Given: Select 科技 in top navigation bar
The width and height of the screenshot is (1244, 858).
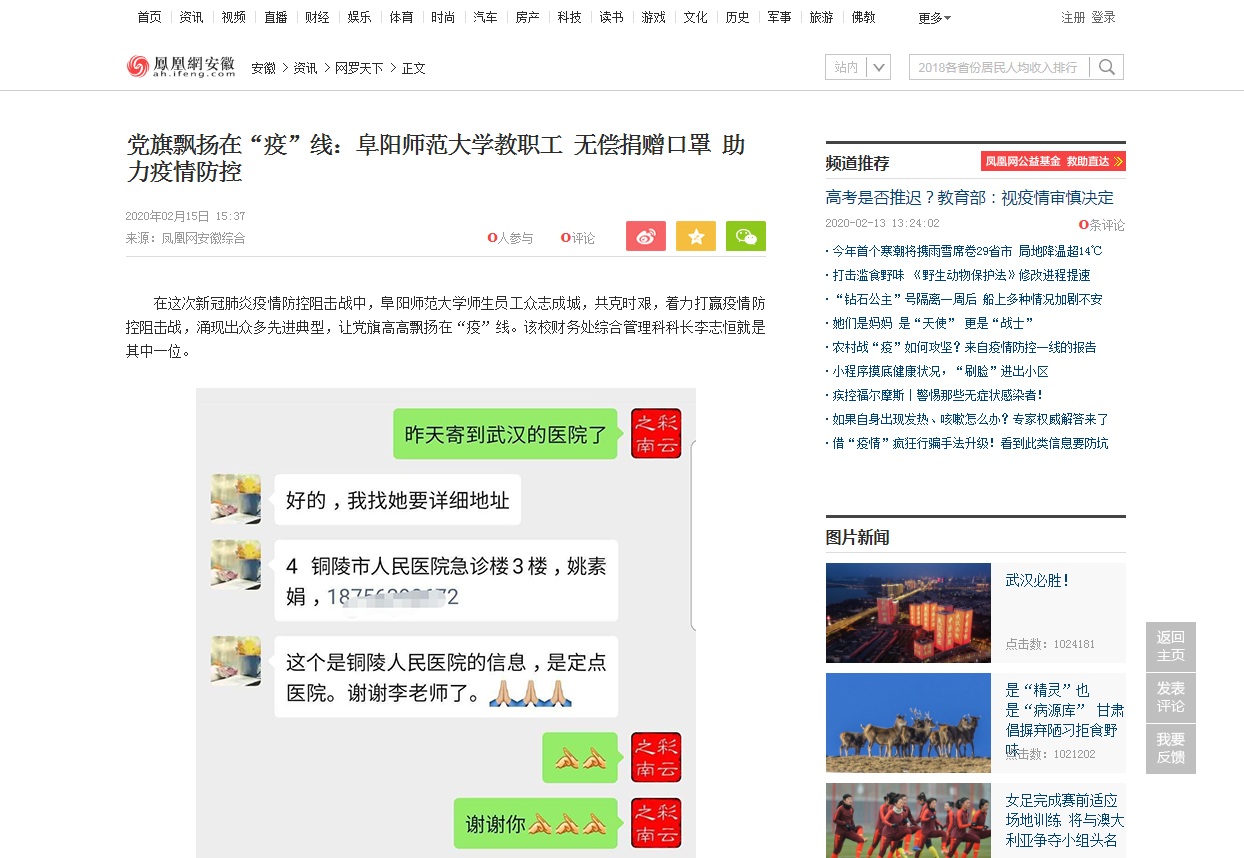Looking at the screenshot, I should (x=569, y=18).
